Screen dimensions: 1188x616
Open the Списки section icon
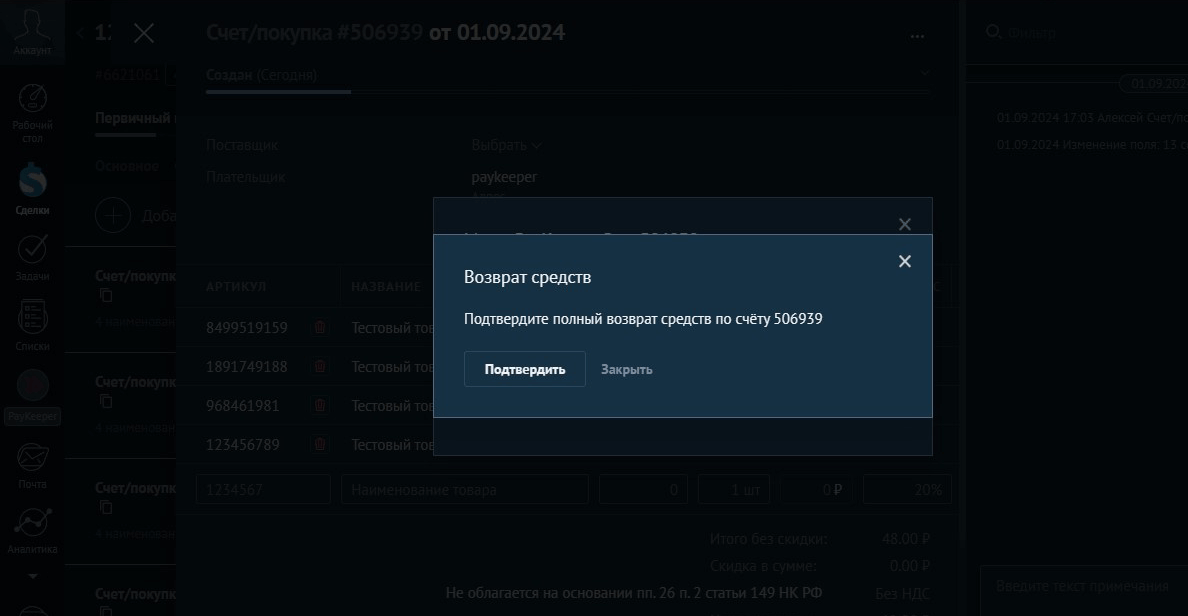click(32, 323)
